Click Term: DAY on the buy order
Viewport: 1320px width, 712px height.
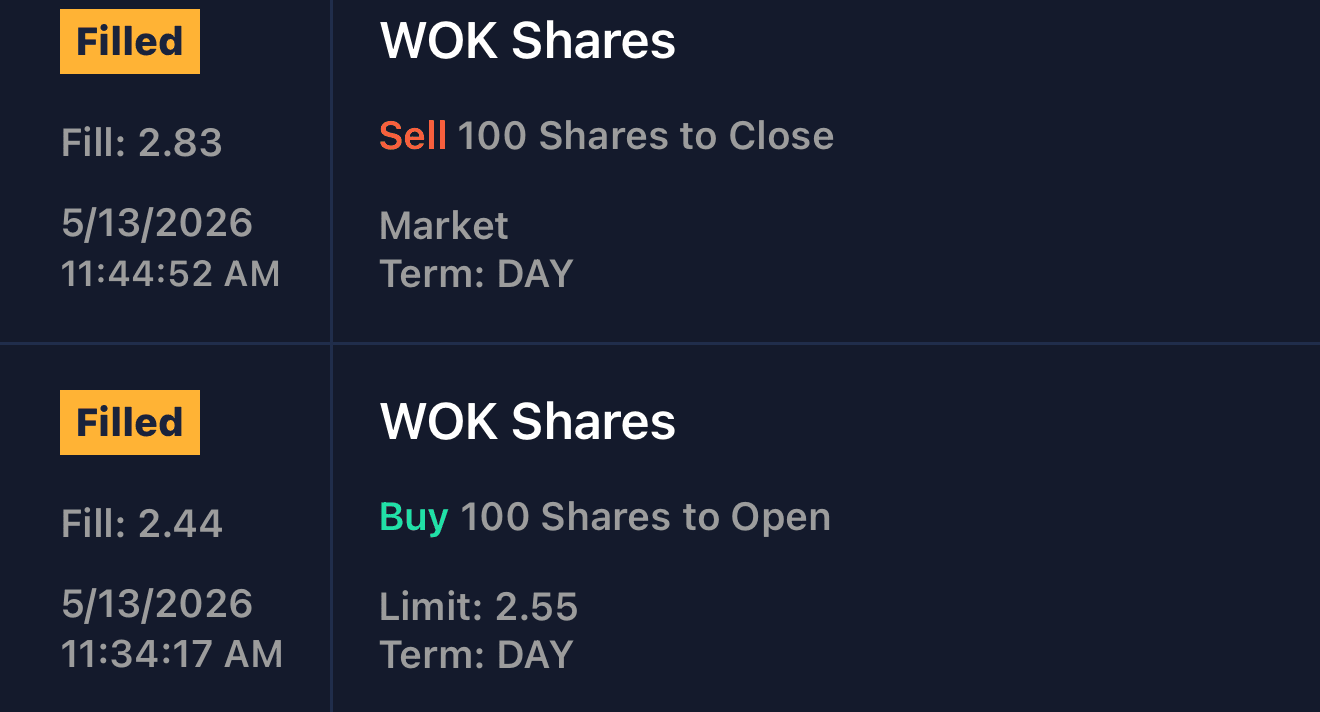coord(477,655)
